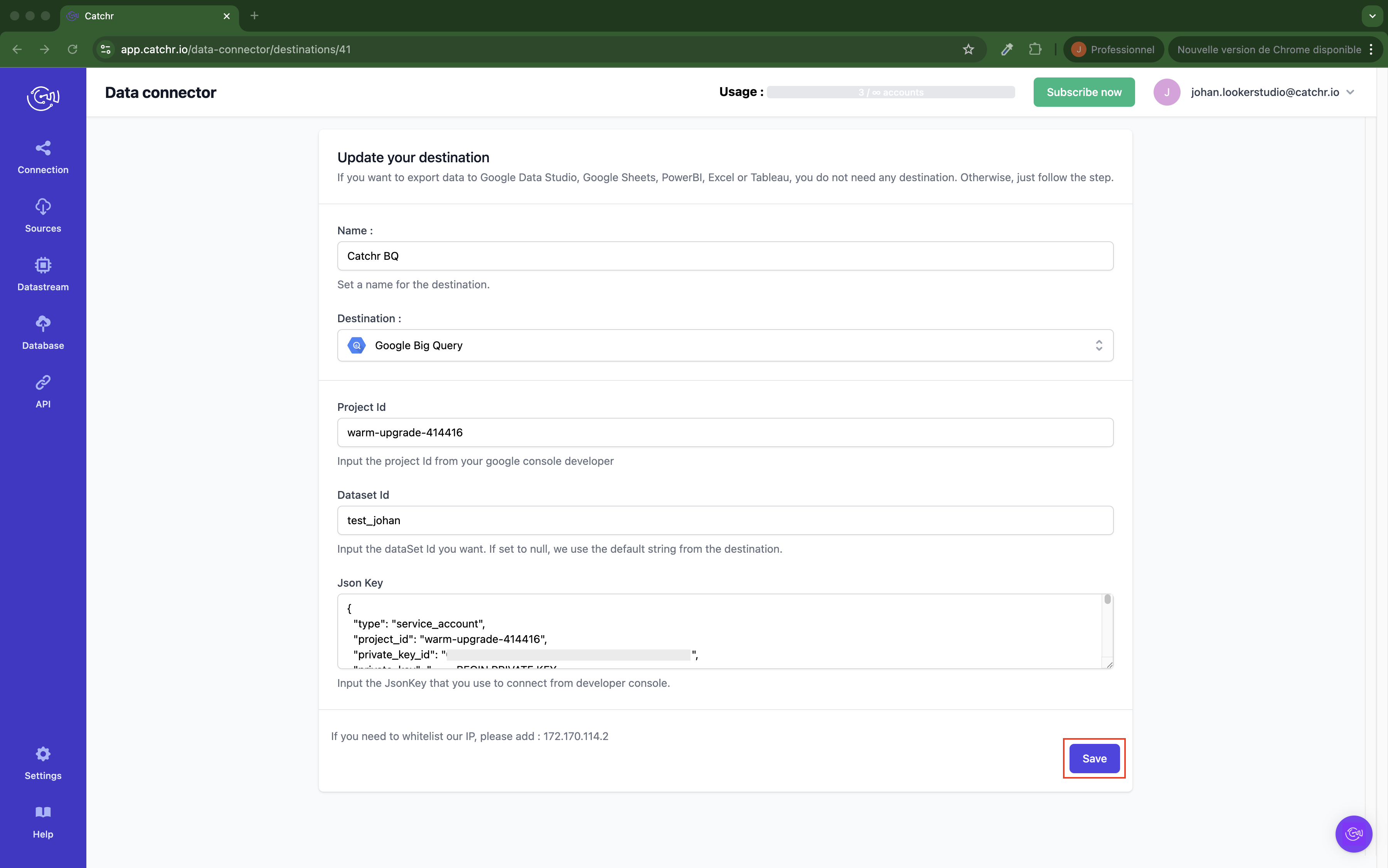The image size is (1388, 868).
Task: Open the Database section
Action: [43, 333]
